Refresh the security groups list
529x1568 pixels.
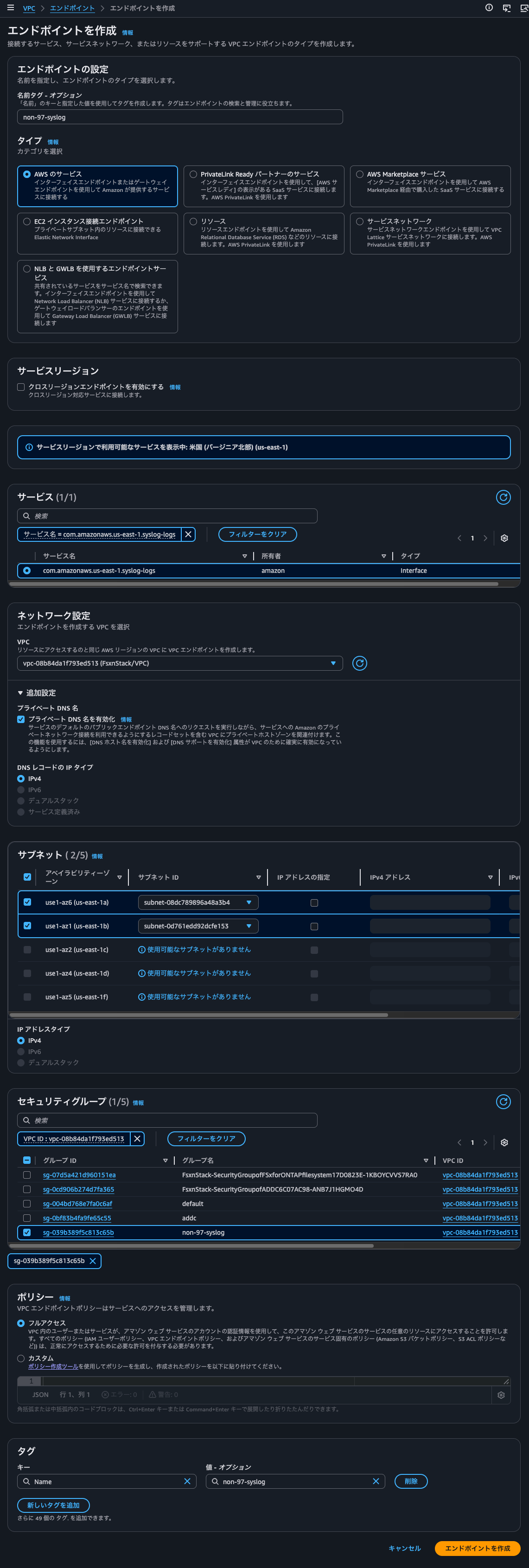pyautogui.click(x=503, y=1102)
